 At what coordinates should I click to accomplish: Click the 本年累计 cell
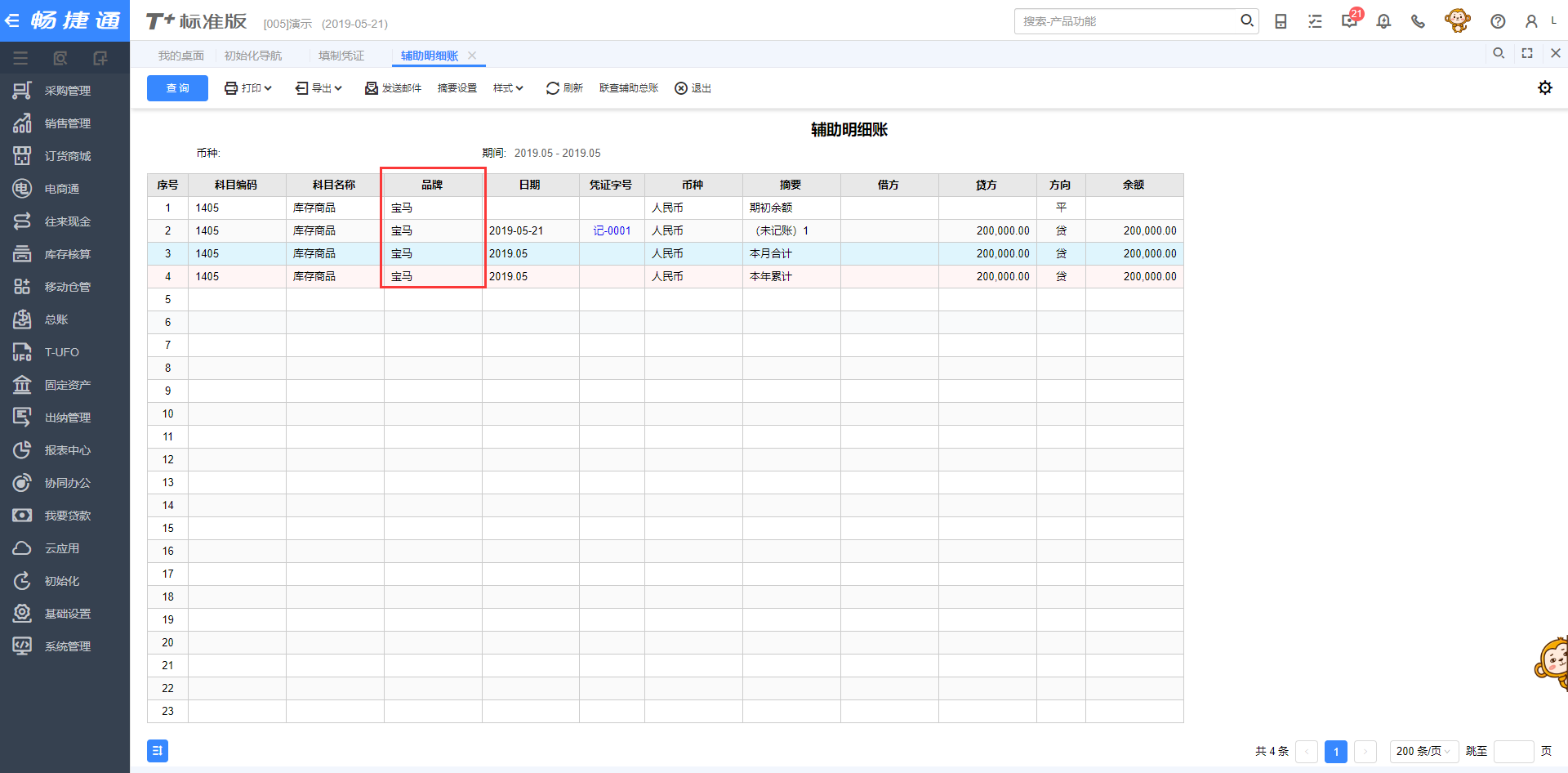click(x=791, y=277)
